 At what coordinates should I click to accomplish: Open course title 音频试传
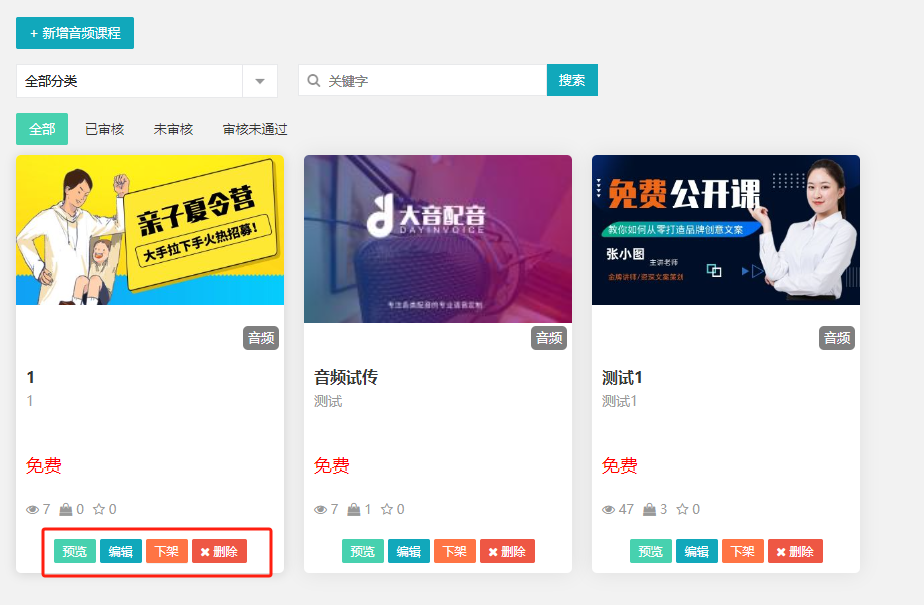point(346,377)
